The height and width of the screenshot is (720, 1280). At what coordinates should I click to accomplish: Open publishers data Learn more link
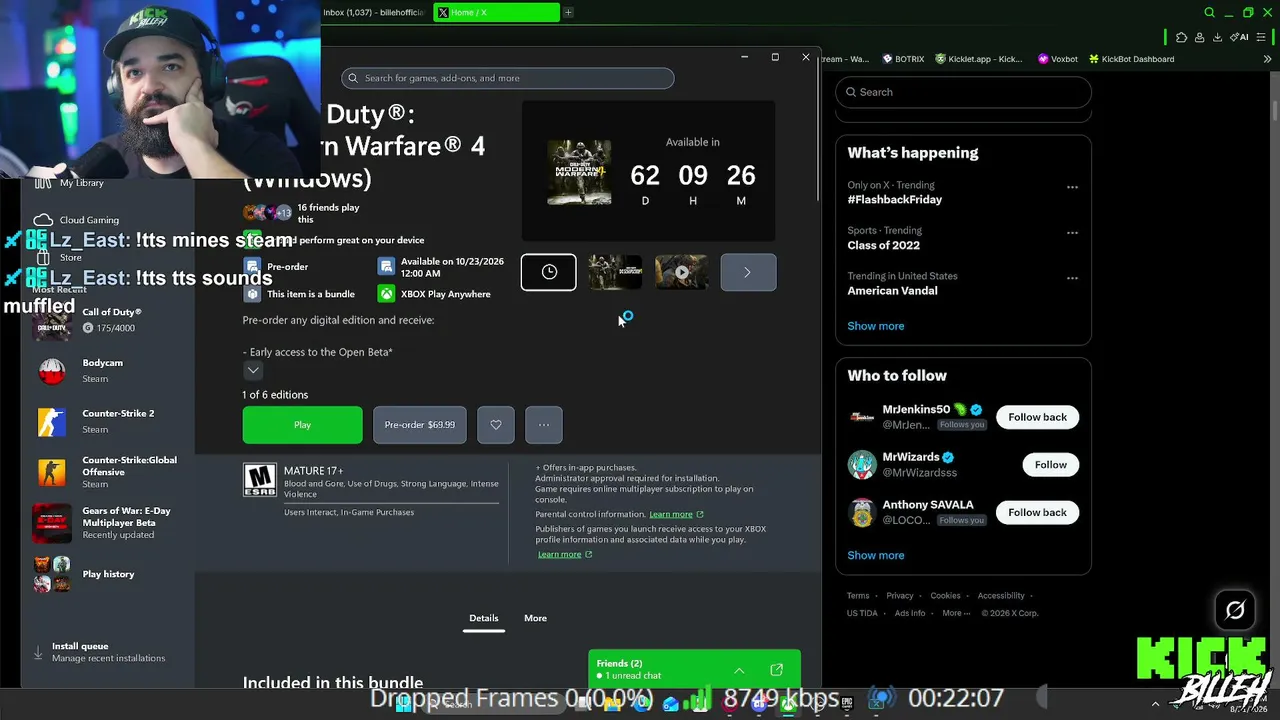tap(565, 554)
